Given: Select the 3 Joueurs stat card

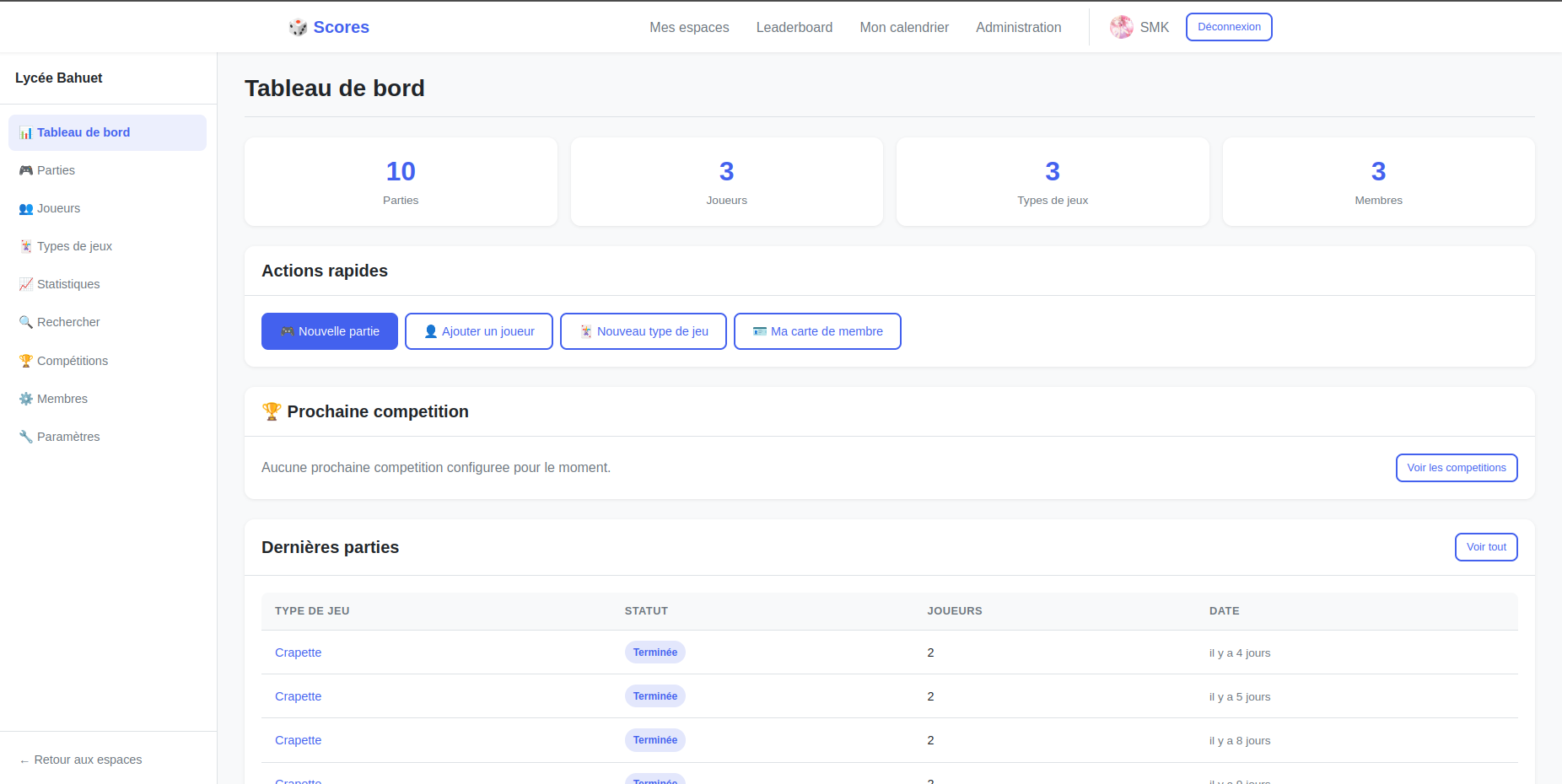Looking at the screenshot, I should [727, 182].
